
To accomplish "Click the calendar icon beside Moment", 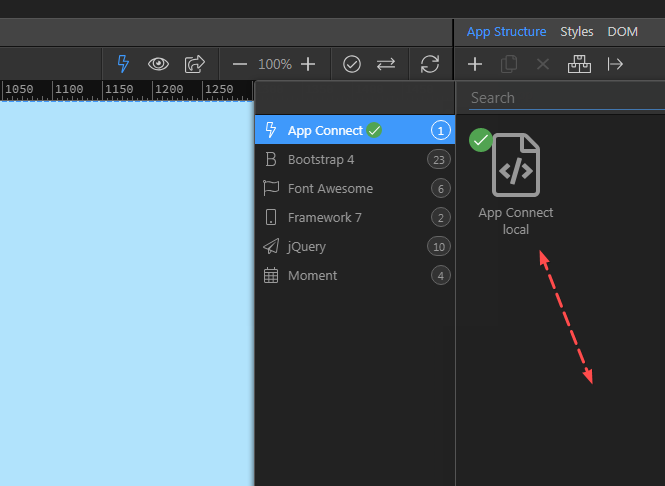I will coord(271,276).
